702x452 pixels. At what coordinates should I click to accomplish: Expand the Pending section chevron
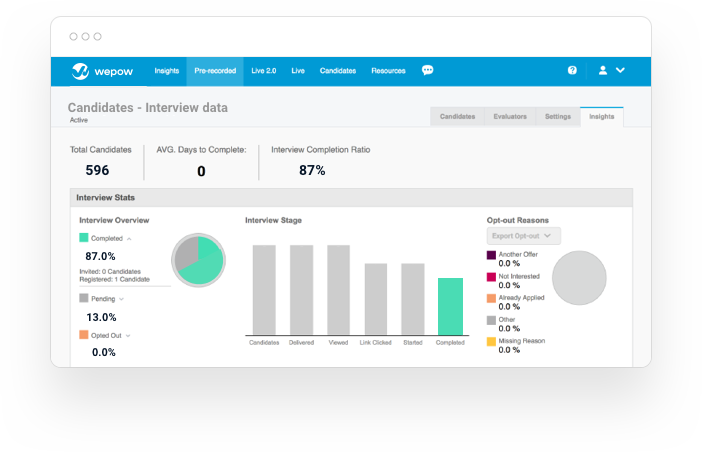point(121,299)
